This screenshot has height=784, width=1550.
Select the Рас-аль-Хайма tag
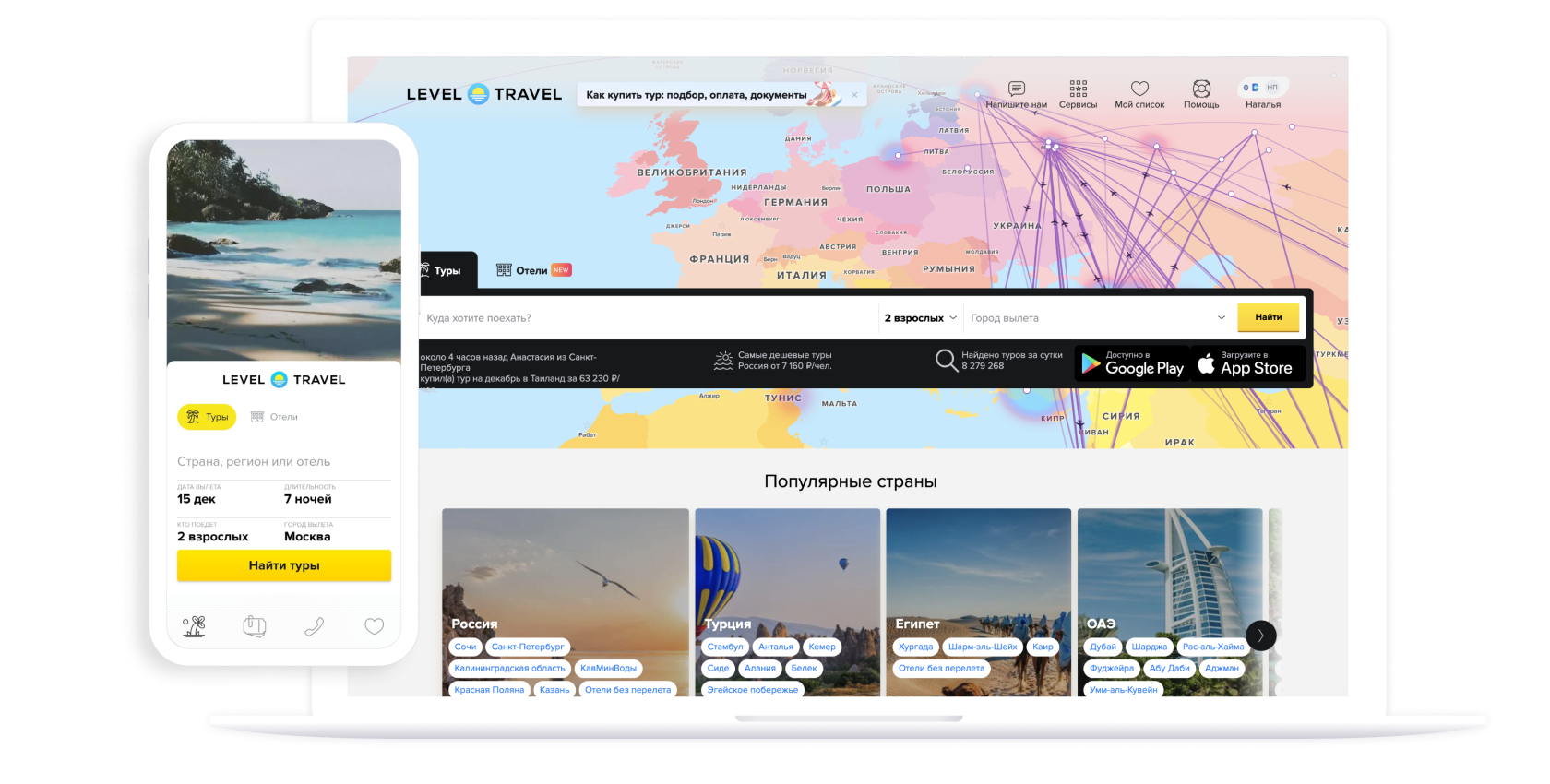point(1213,647)
